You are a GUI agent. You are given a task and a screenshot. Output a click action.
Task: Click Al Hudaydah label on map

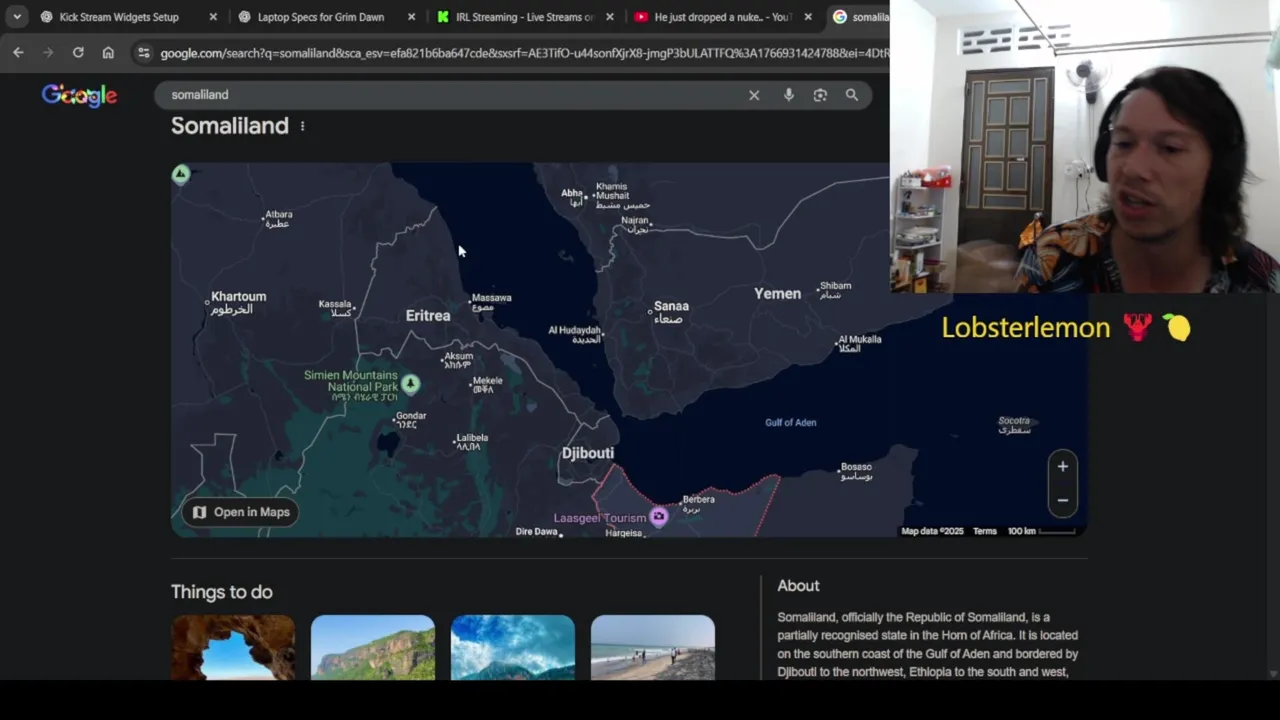click(x=575, y=334)
